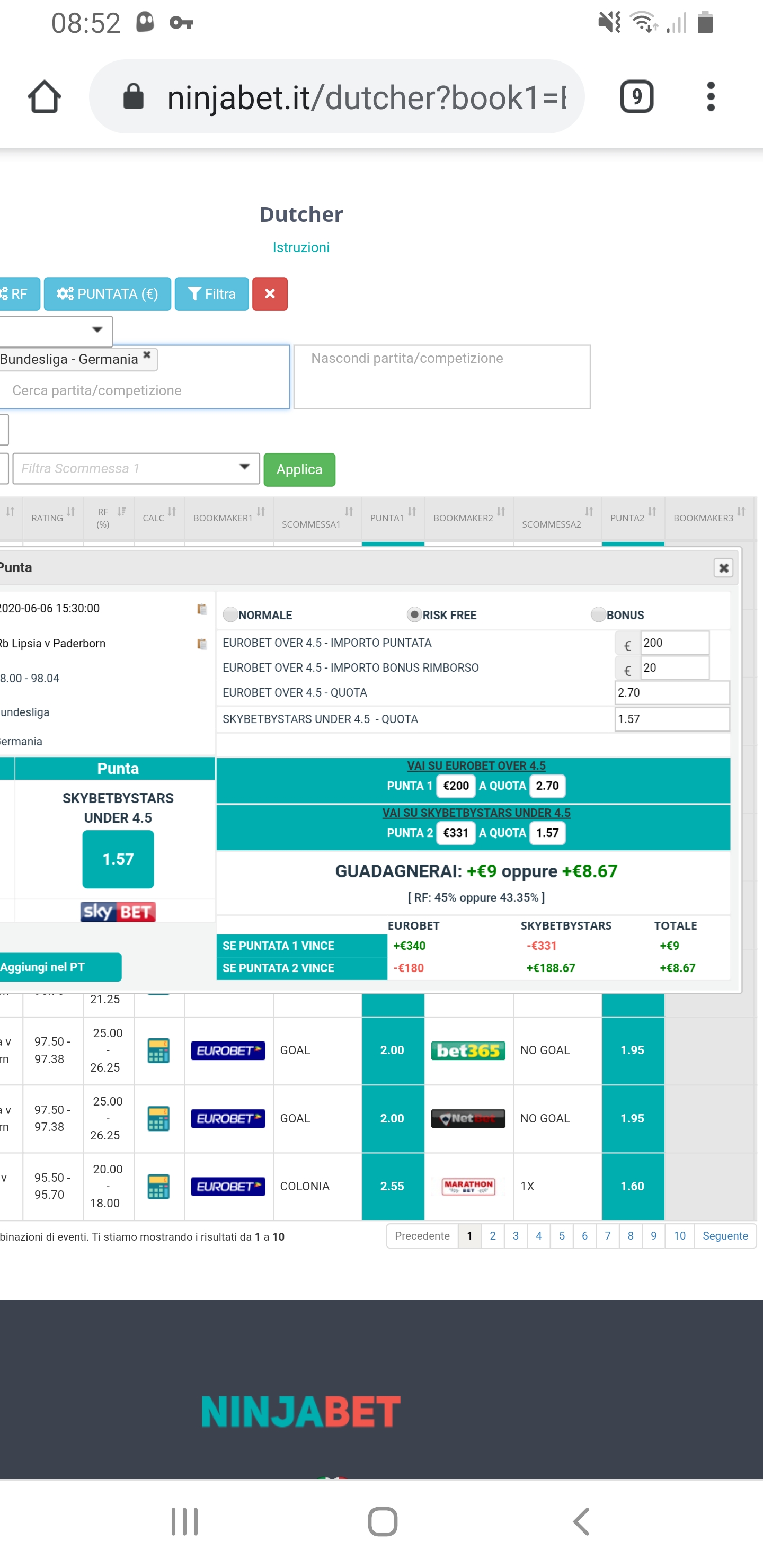Viewport: 763px width, 1568px height.
Task: Click the Precedente pagination button
Action: click(x=422, y=1236)
